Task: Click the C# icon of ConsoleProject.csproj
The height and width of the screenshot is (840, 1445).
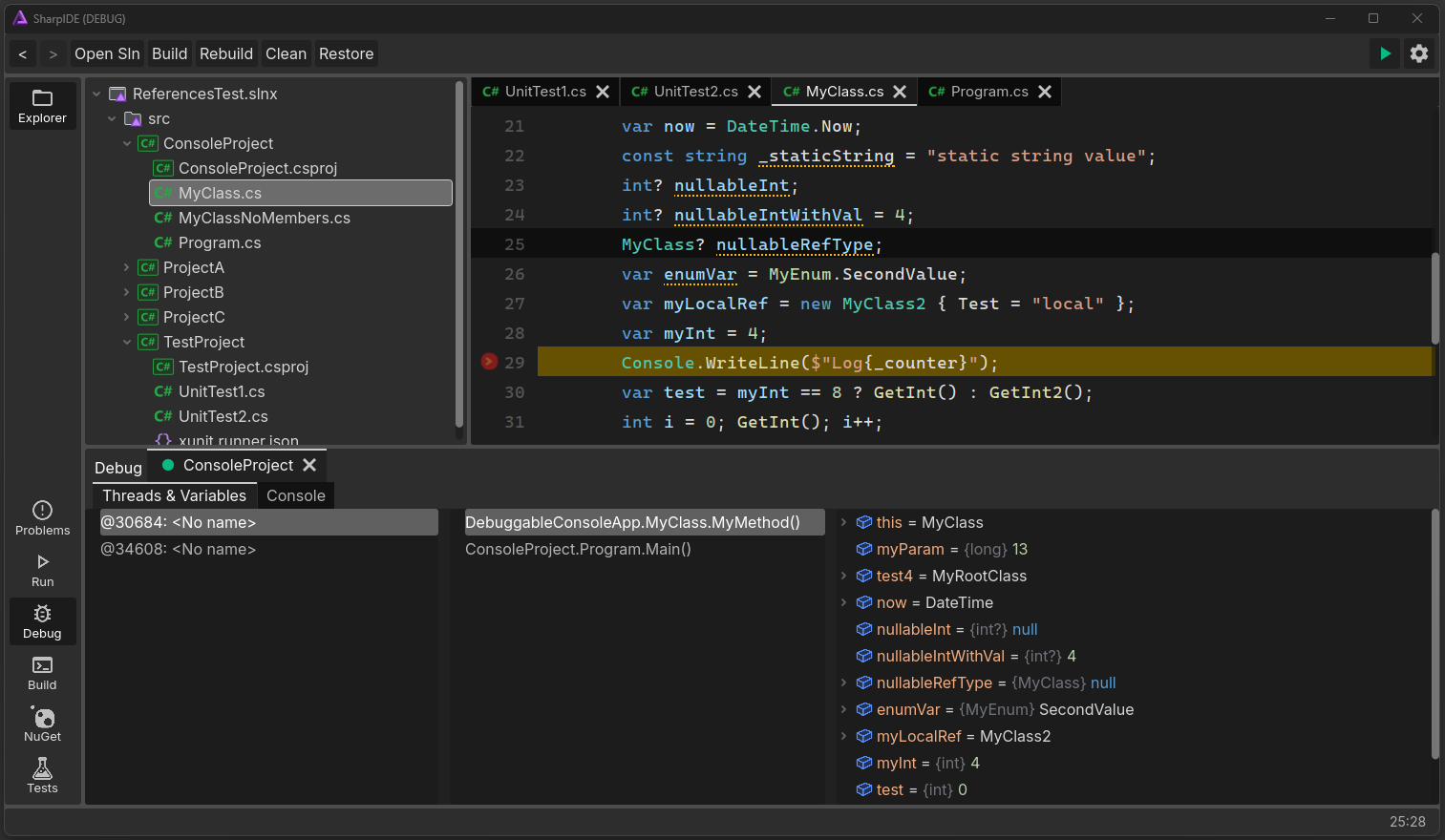Action: pos(163,168)
